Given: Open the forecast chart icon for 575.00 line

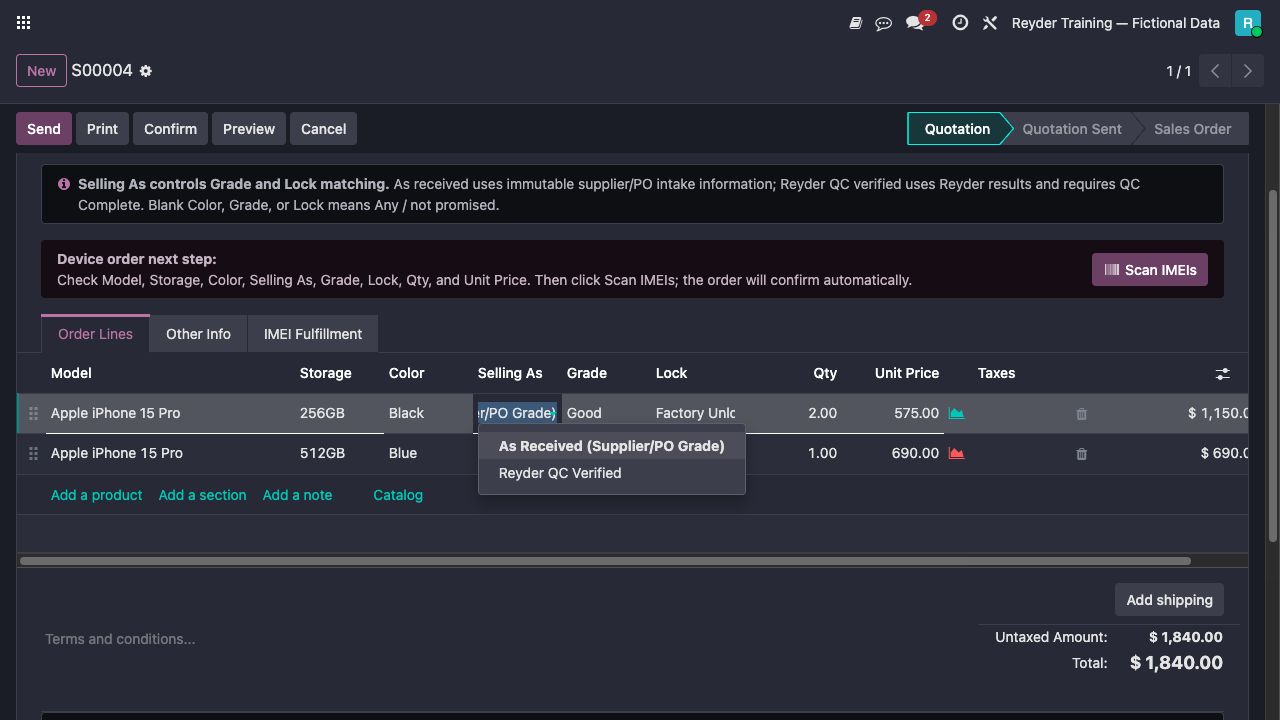Looking at the screenshot, I should 956,413.
